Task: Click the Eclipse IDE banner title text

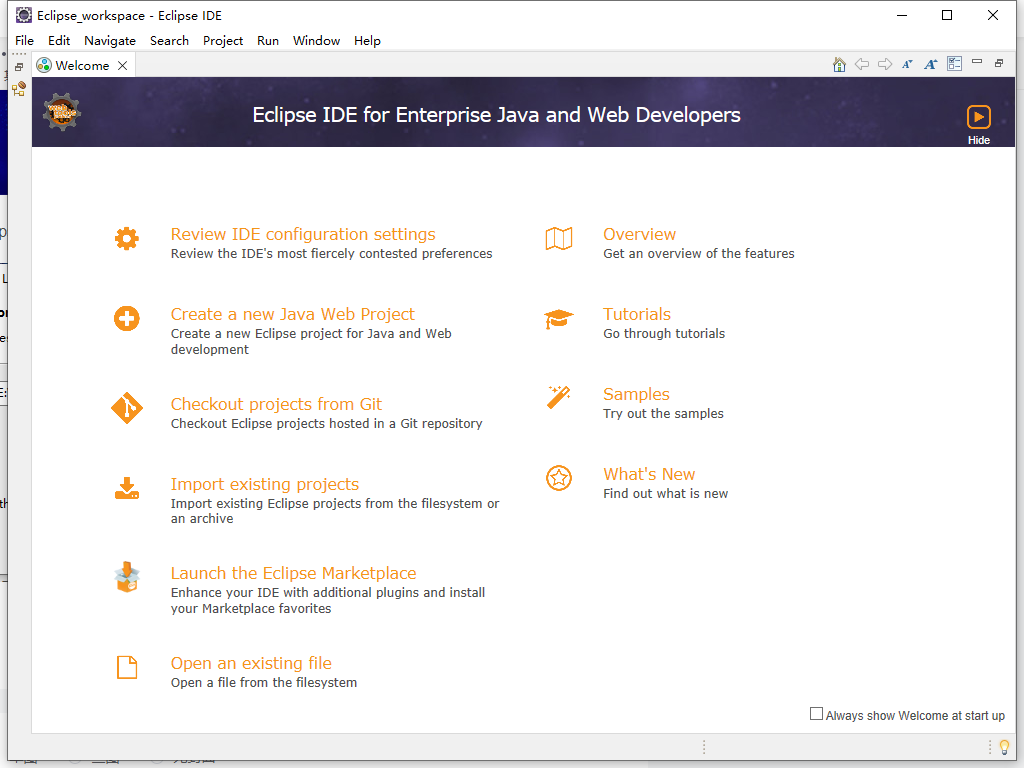Action: [x=496, y=115]
